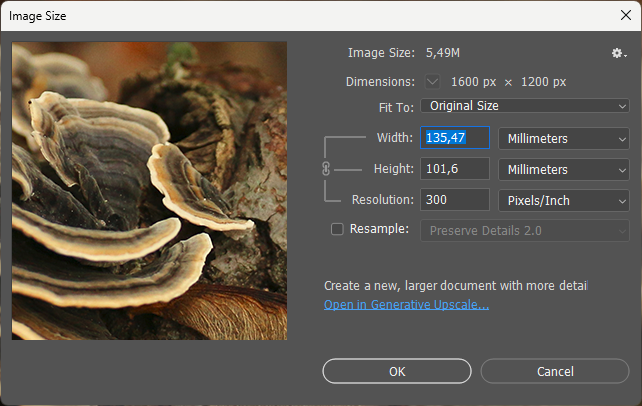642x406 pixels.
Task: Open the Fit To Original Size dropdown
Action: click(x=524, y=106)
